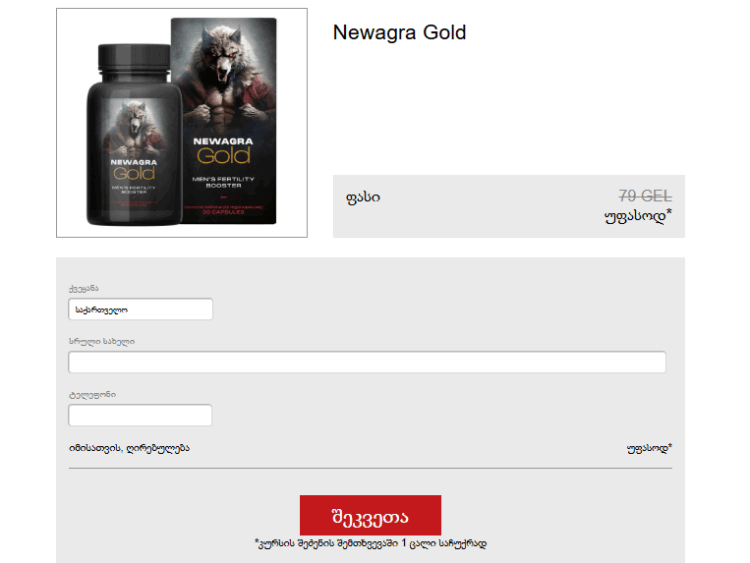750x563 pixels.
Task: Click უფასოდ* in the price box
Action: pyautogui.click(x=637, y=215)
